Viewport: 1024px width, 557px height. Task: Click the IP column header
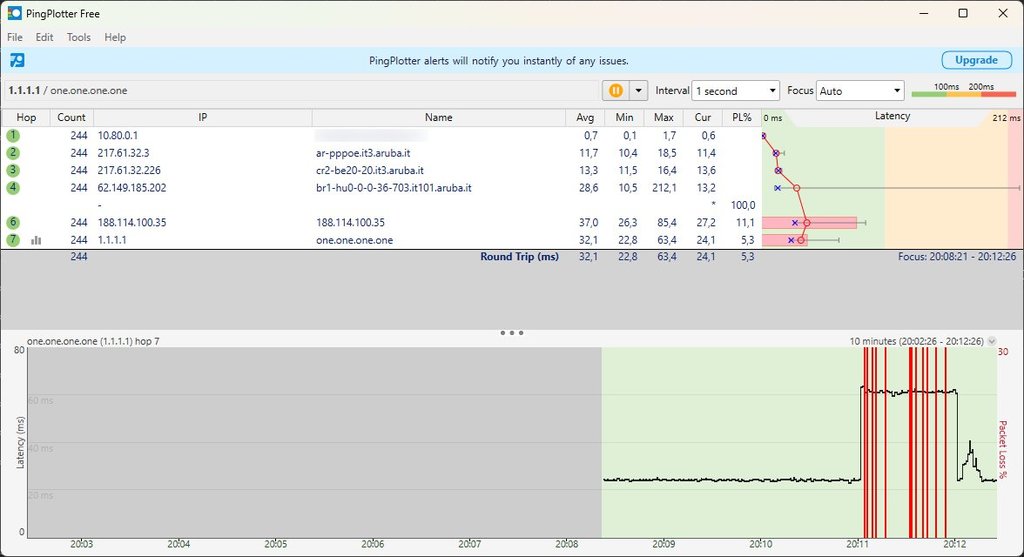(202, 118)
